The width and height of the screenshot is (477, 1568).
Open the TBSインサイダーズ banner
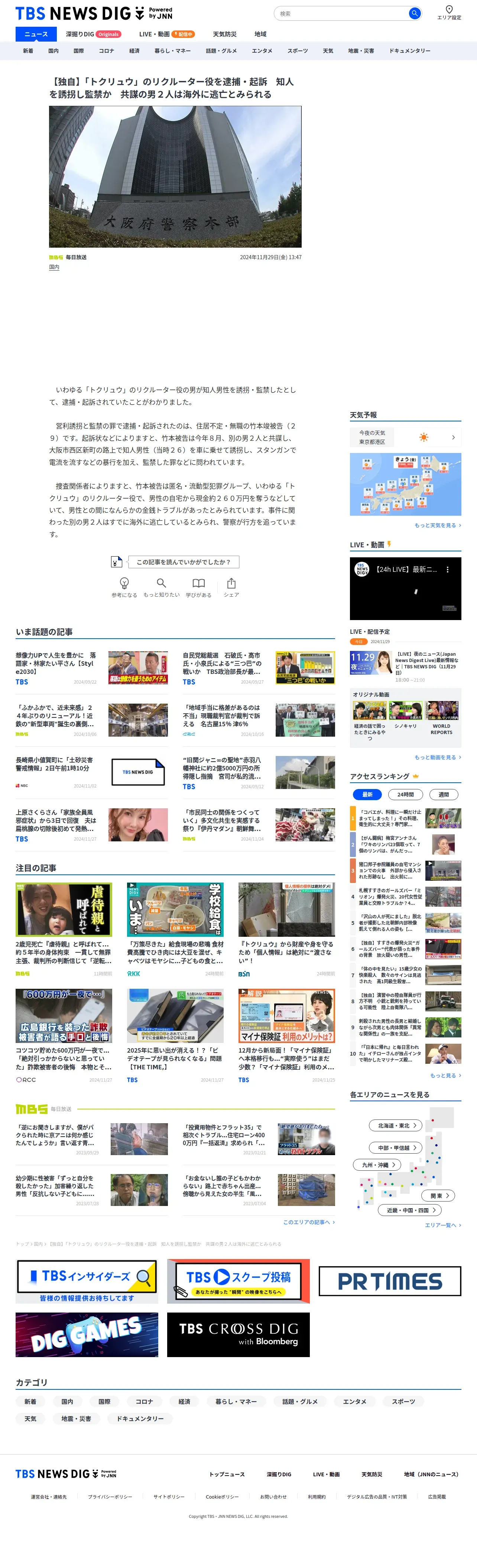87,1281
